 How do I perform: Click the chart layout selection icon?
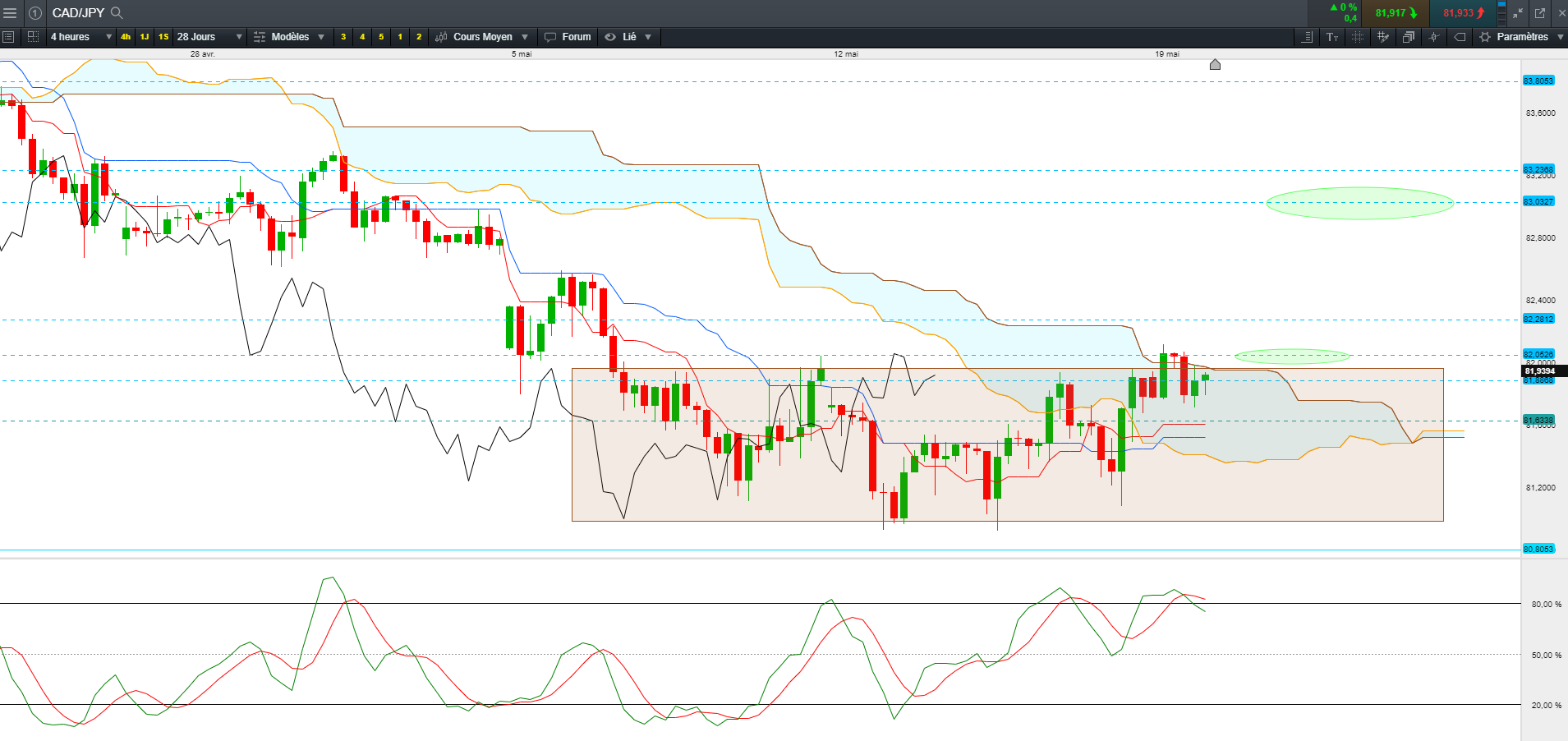(33, 37)
